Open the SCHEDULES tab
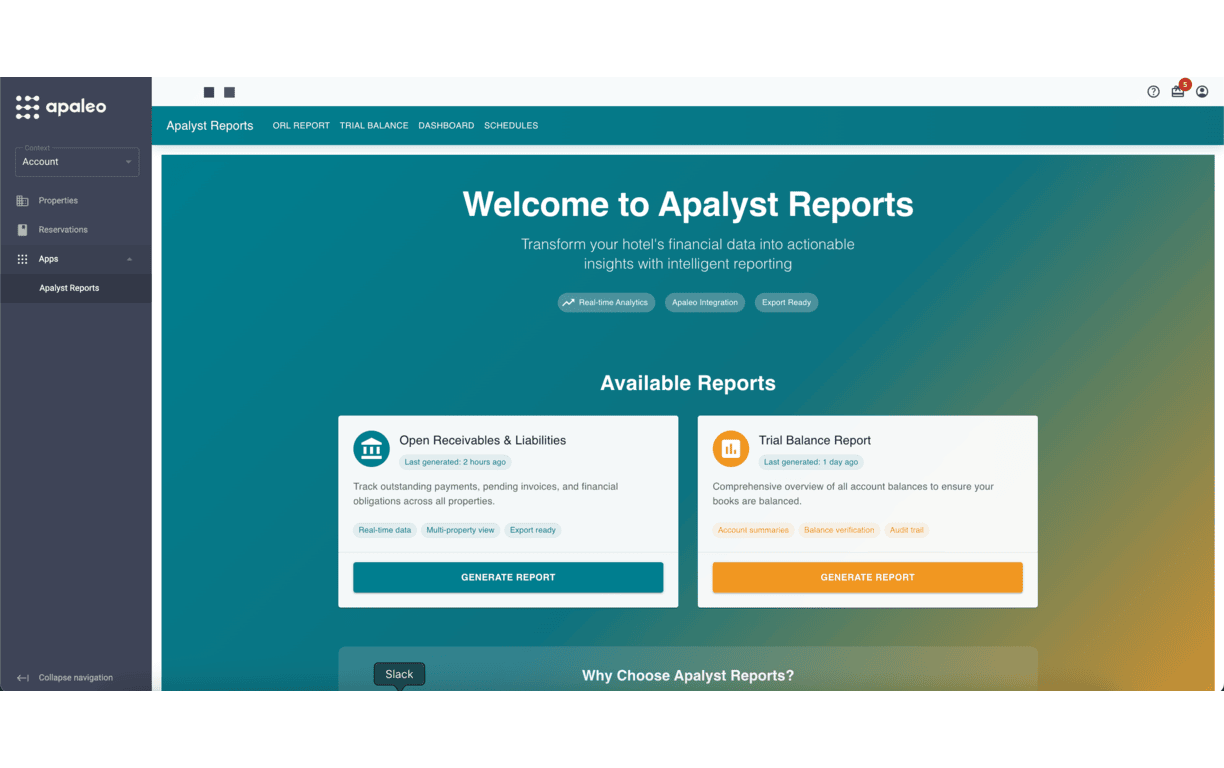1224x768 pixels. coord(511,126)
